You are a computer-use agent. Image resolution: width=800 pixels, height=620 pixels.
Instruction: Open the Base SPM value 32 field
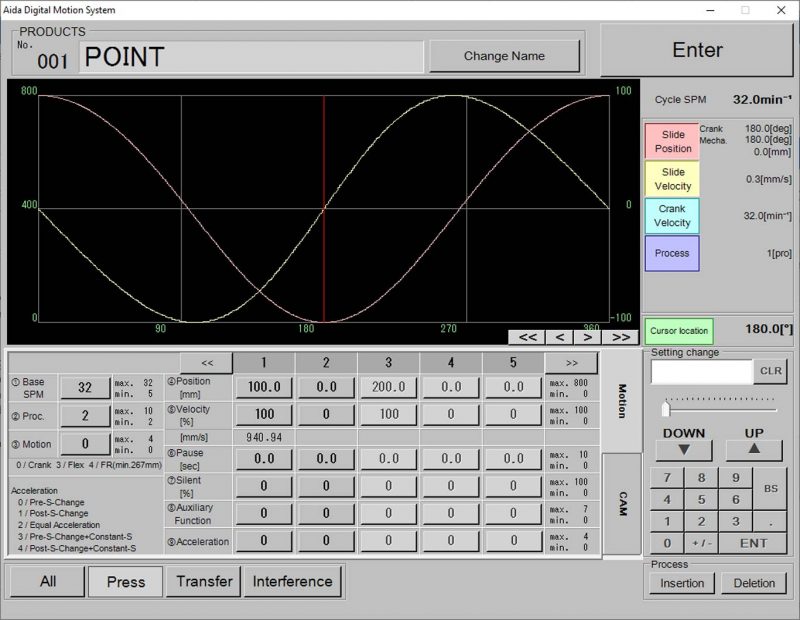point(85,388)
